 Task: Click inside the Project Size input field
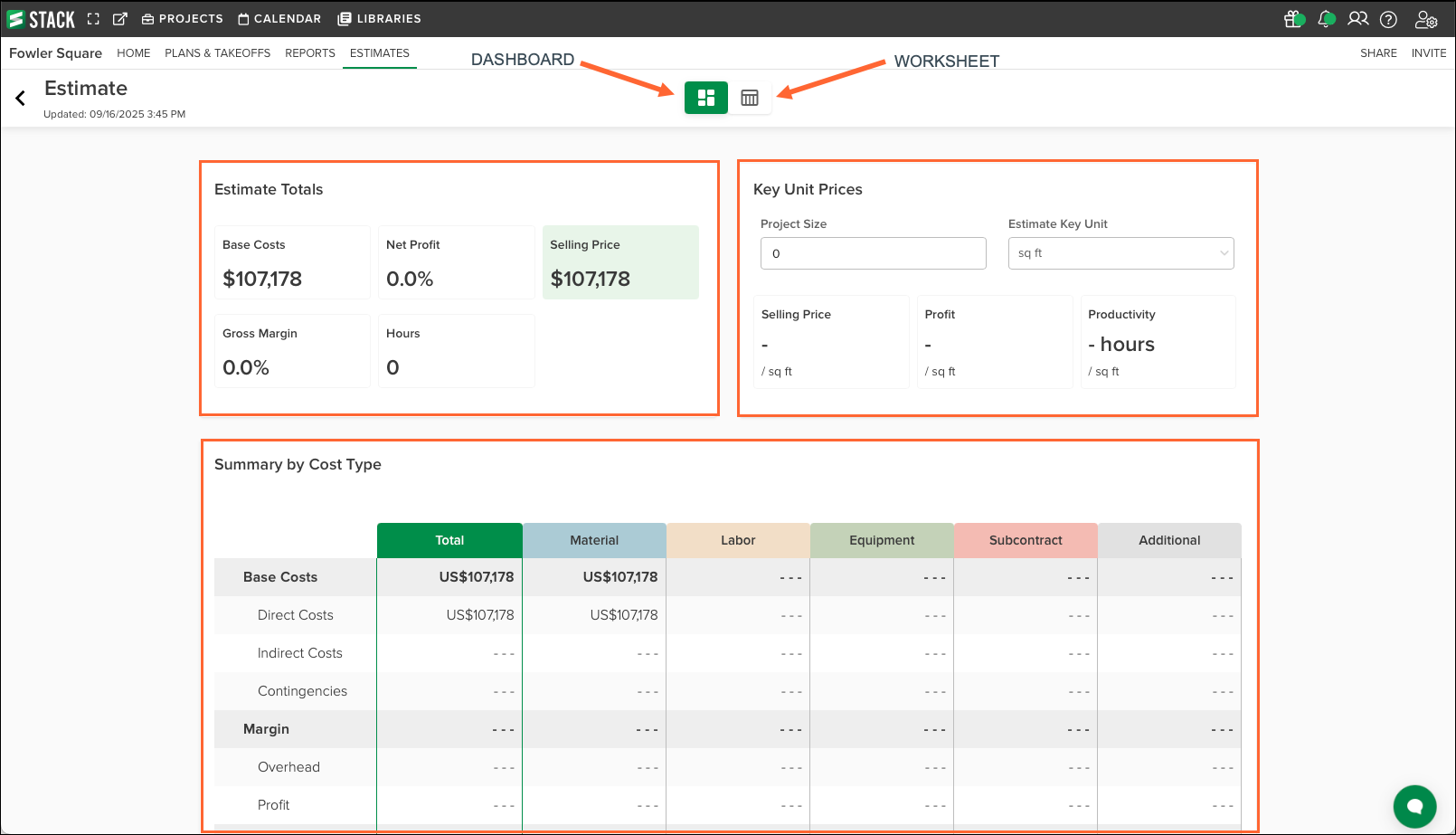[x=872, y=253]
